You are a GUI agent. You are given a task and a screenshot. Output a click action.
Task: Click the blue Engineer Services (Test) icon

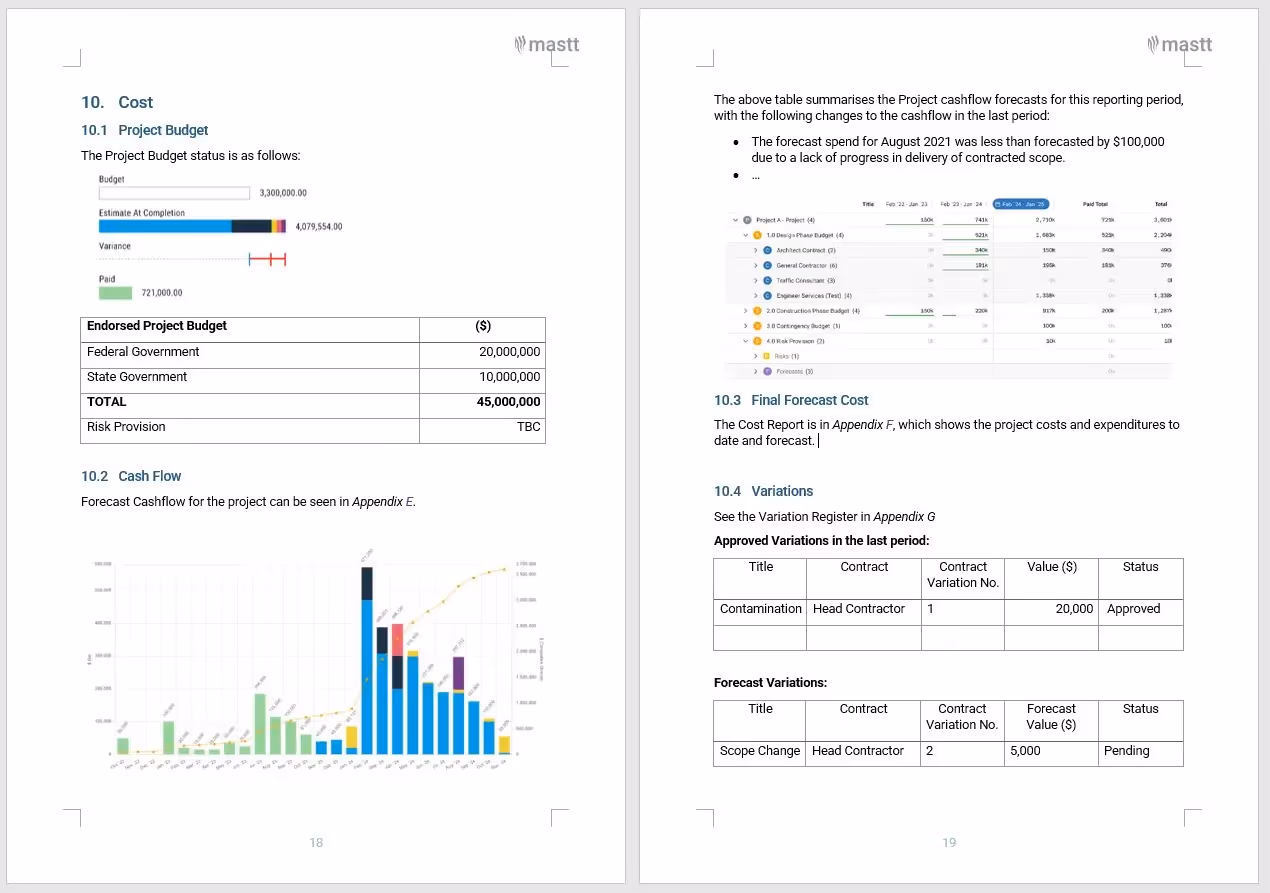point(768,296)
